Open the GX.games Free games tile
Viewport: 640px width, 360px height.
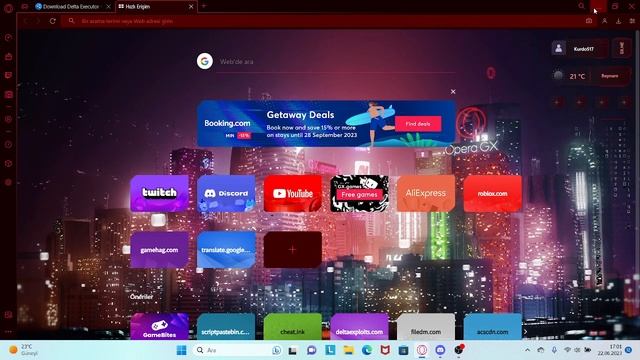359,193
